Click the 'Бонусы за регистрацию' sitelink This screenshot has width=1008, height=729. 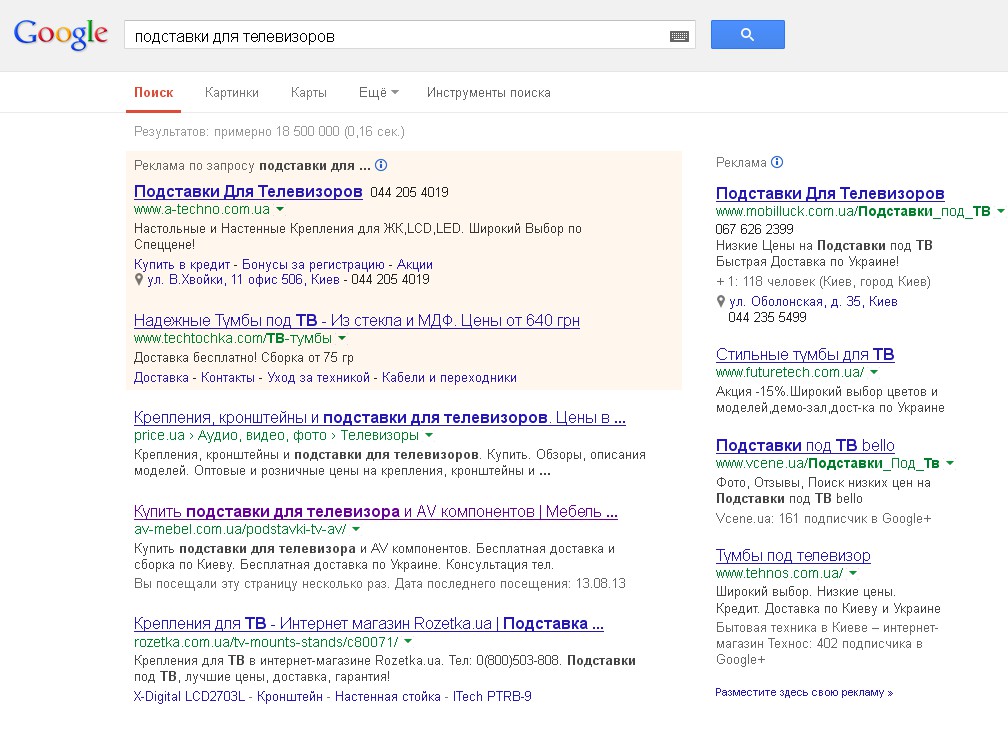313,264
